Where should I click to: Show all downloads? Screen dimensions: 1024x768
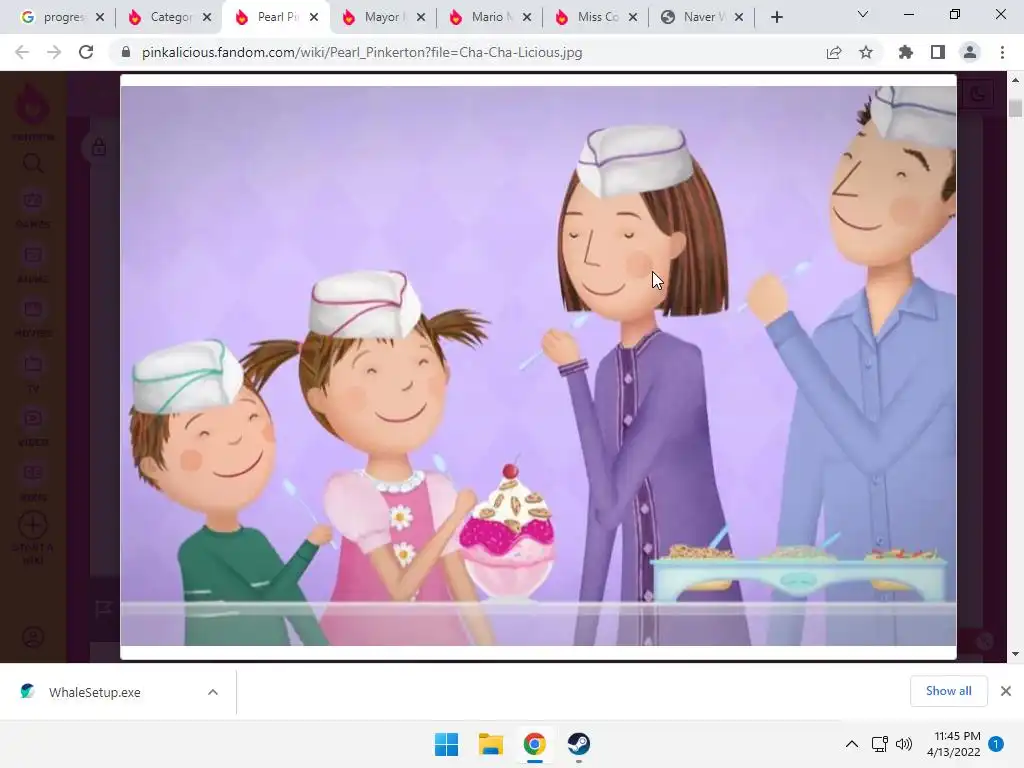point(948,691)
